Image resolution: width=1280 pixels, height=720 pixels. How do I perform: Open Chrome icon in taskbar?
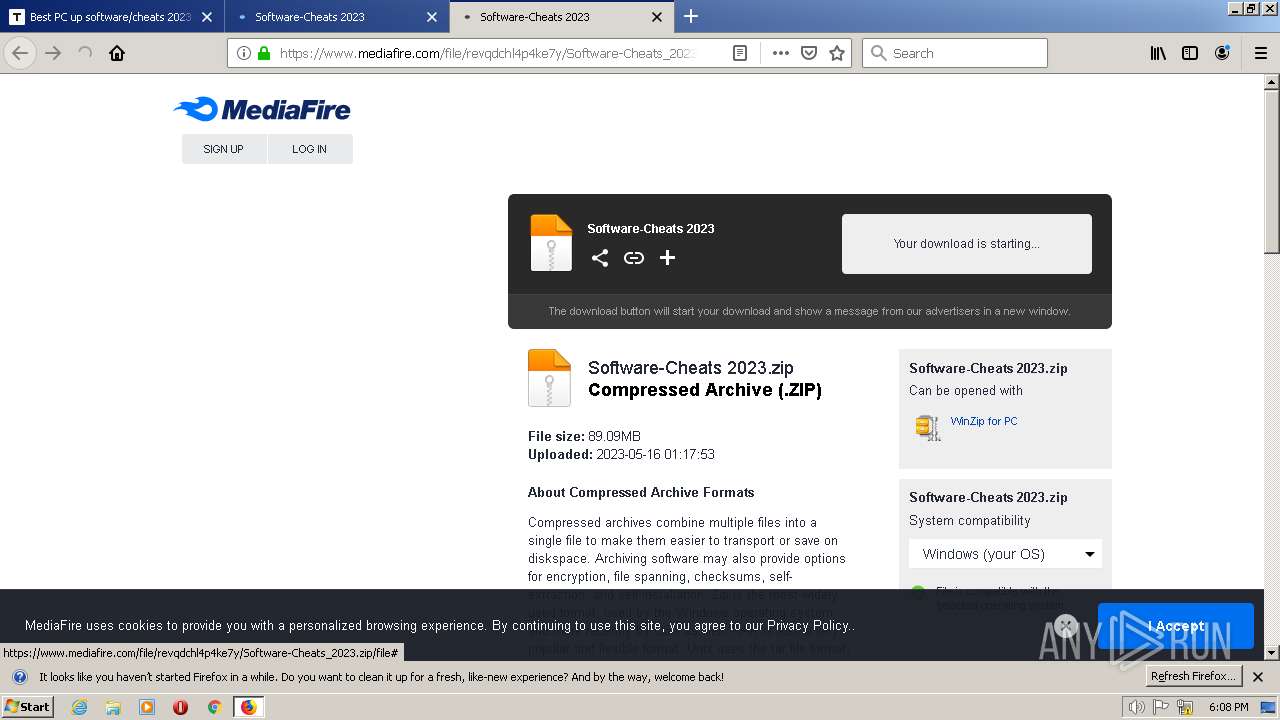214,707
